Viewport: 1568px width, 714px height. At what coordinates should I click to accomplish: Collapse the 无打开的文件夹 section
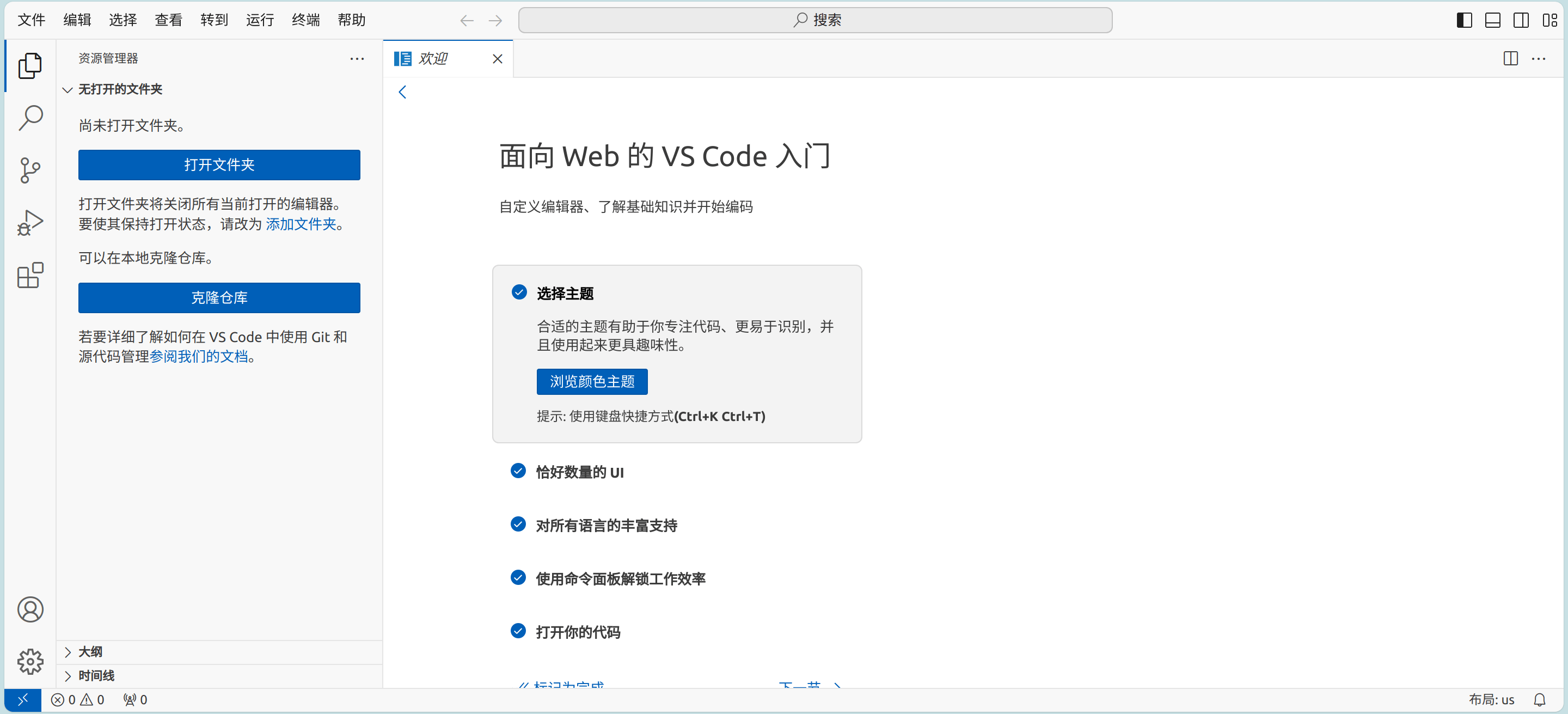point(219,89)
